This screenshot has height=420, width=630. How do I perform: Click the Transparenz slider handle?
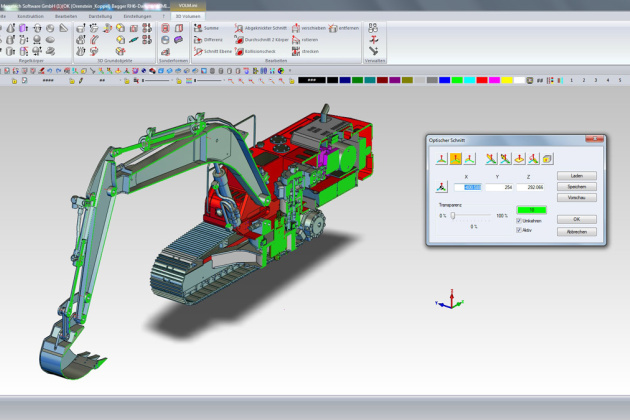[452, 215]
